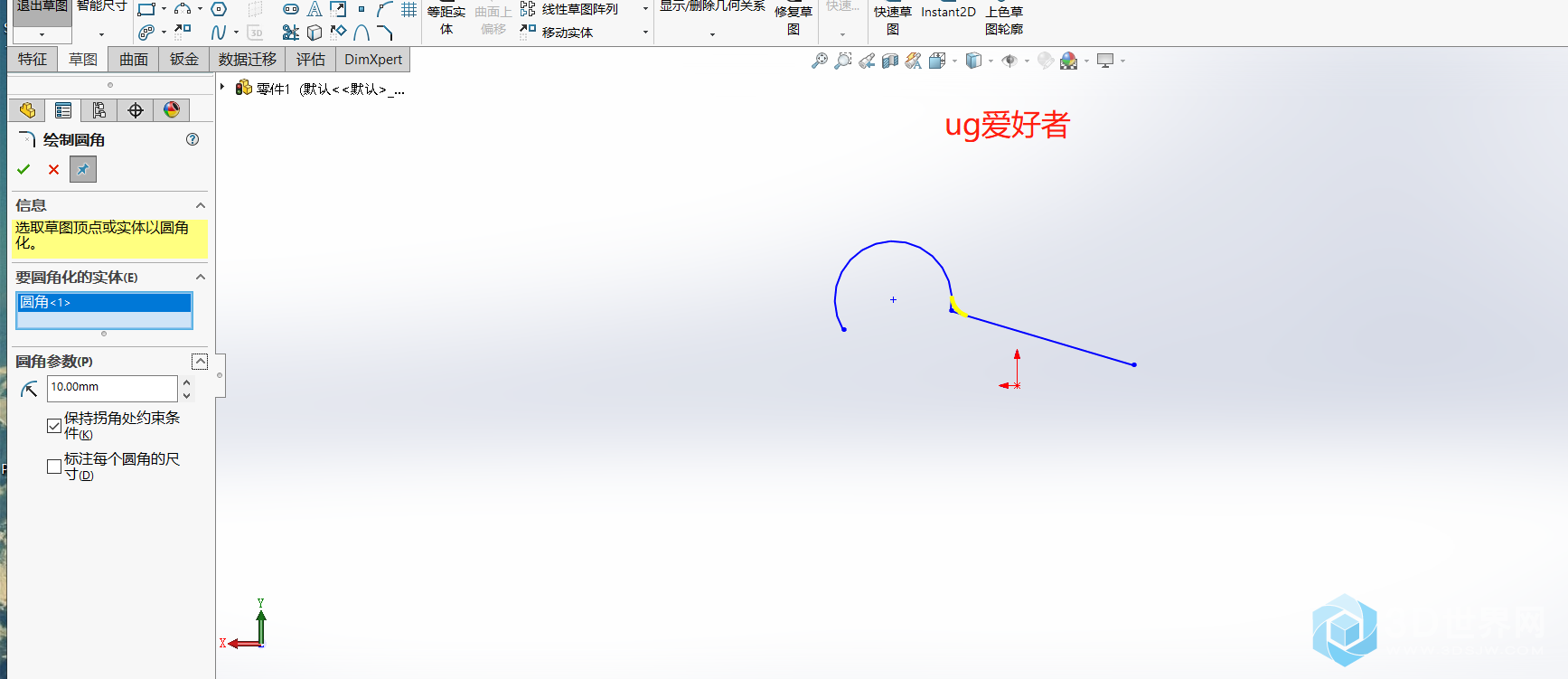
Task: Select the straight slot sketch tool
Action: tap(291, 9)
